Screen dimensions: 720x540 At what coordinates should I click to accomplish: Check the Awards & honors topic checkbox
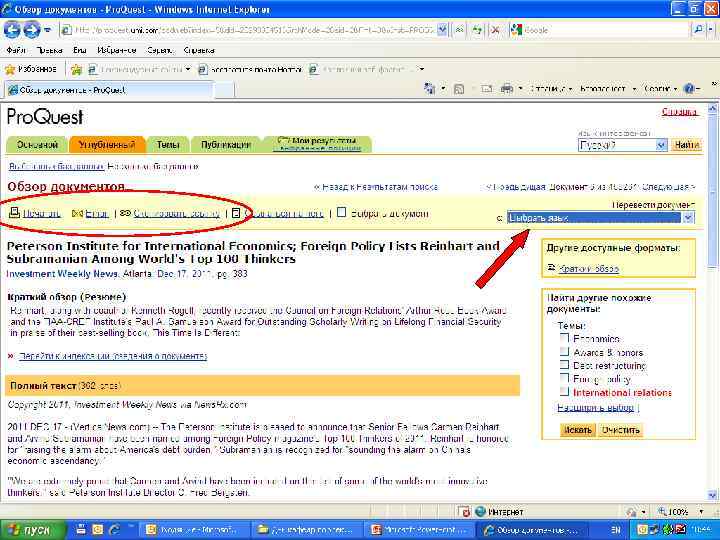click(564, 351)
